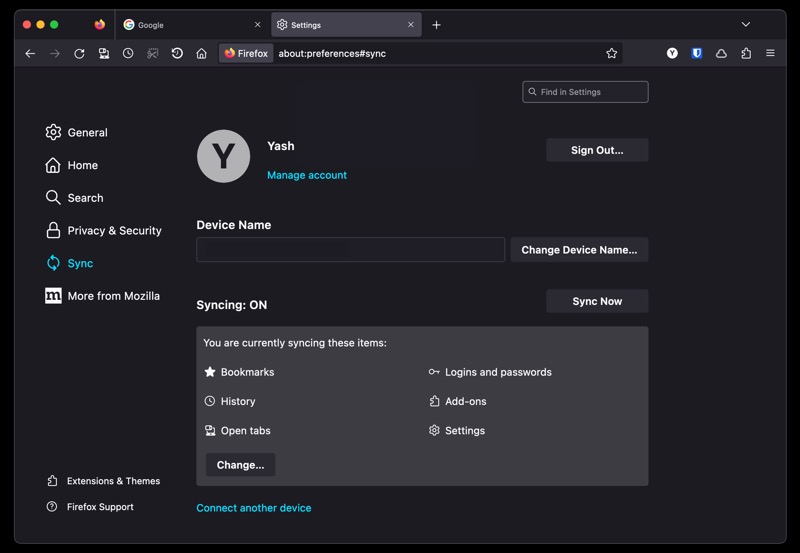Select the Sync category

(x=69, y=263)
